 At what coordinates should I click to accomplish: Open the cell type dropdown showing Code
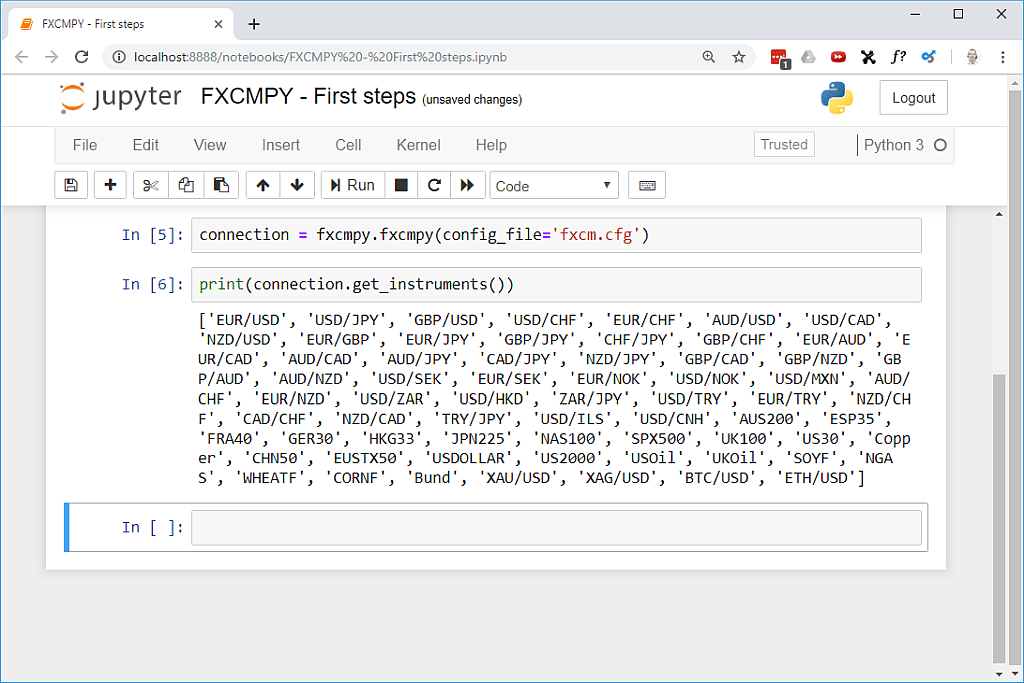coord(554,186)
